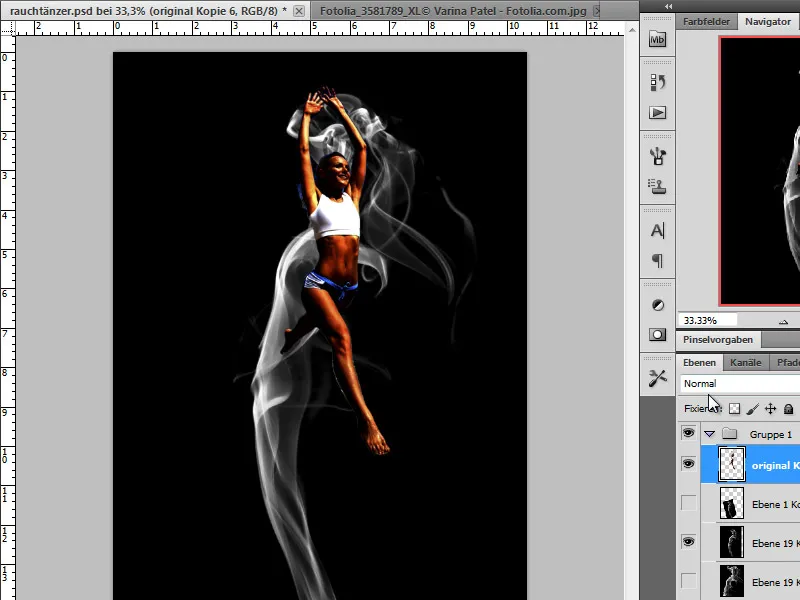Viewport: 800px width, 600px height.
Task: Click the original Kopie layer name
Action: pyautogui.click(x=776, y=465)
